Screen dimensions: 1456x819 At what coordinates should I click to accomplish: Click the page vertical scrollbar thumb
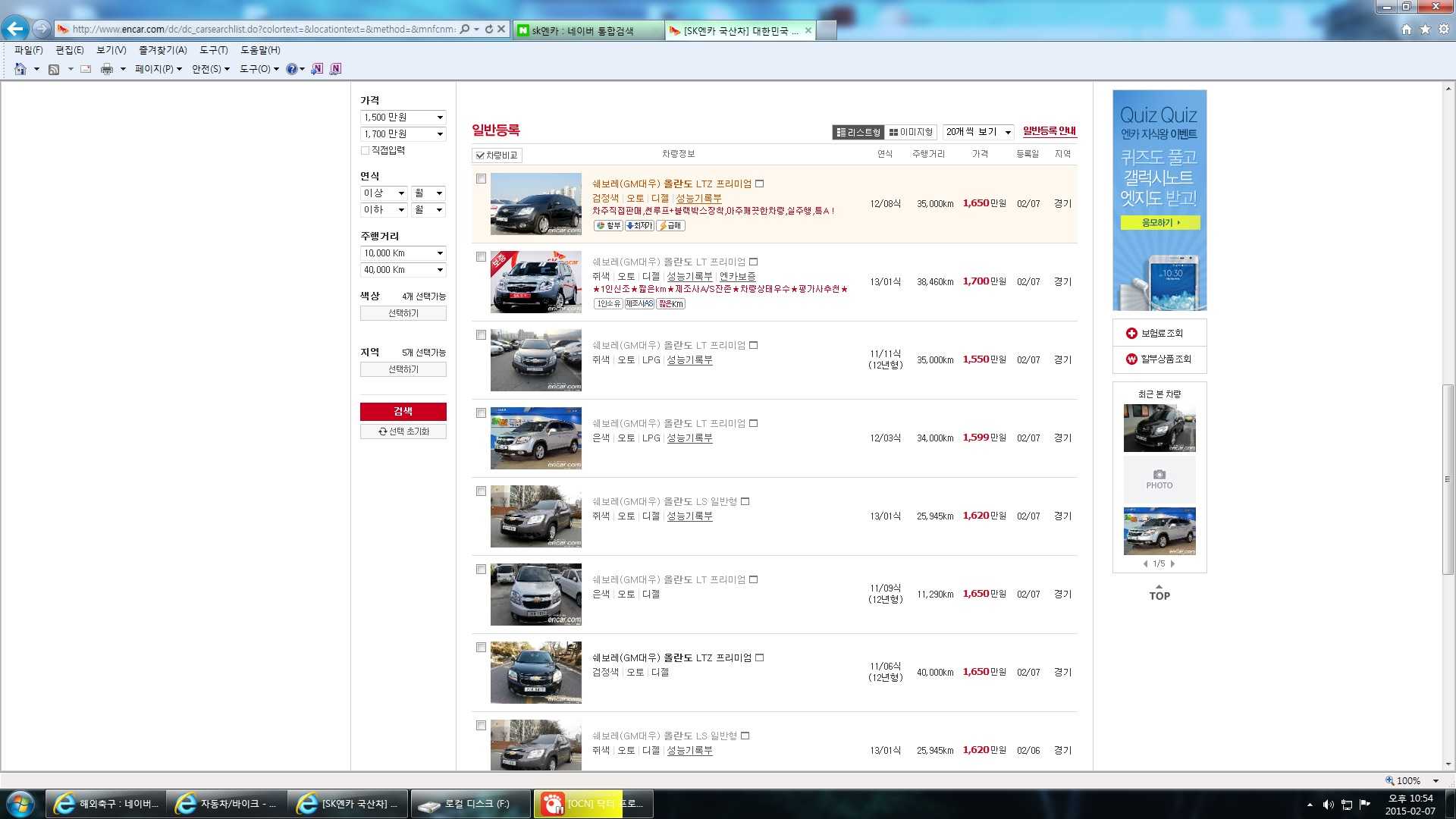(x=1448, y=480)
